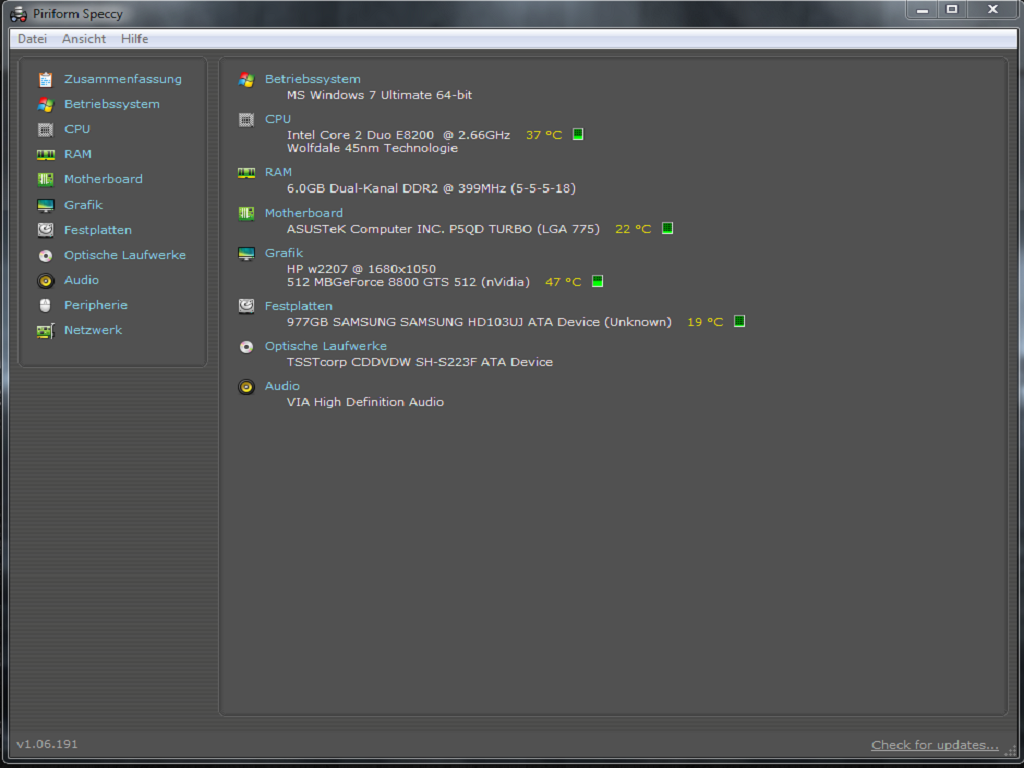The image size is (1024, 768).
Task: Click the CPU chip icon in sidebar
Action: (x=45, y=129)
